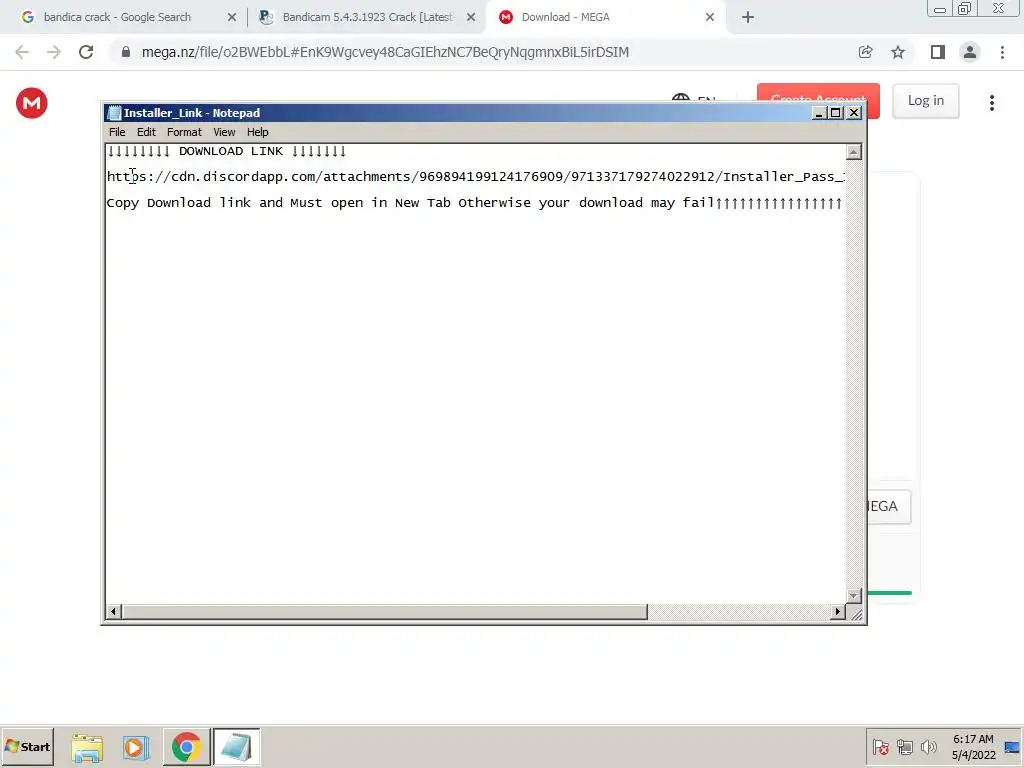Switch to Bandicam 5.4.3.1923 Crack tab
1024x768 pixels.
tap(367, 17)
